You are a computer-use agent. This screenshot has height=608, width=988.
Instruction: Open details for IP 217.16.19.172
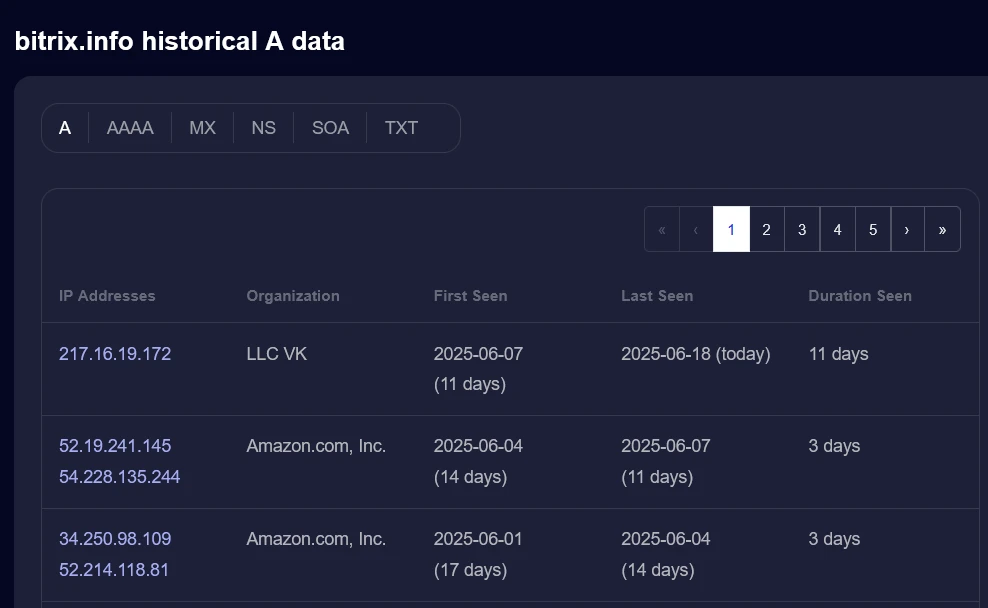tap(114, 354)
